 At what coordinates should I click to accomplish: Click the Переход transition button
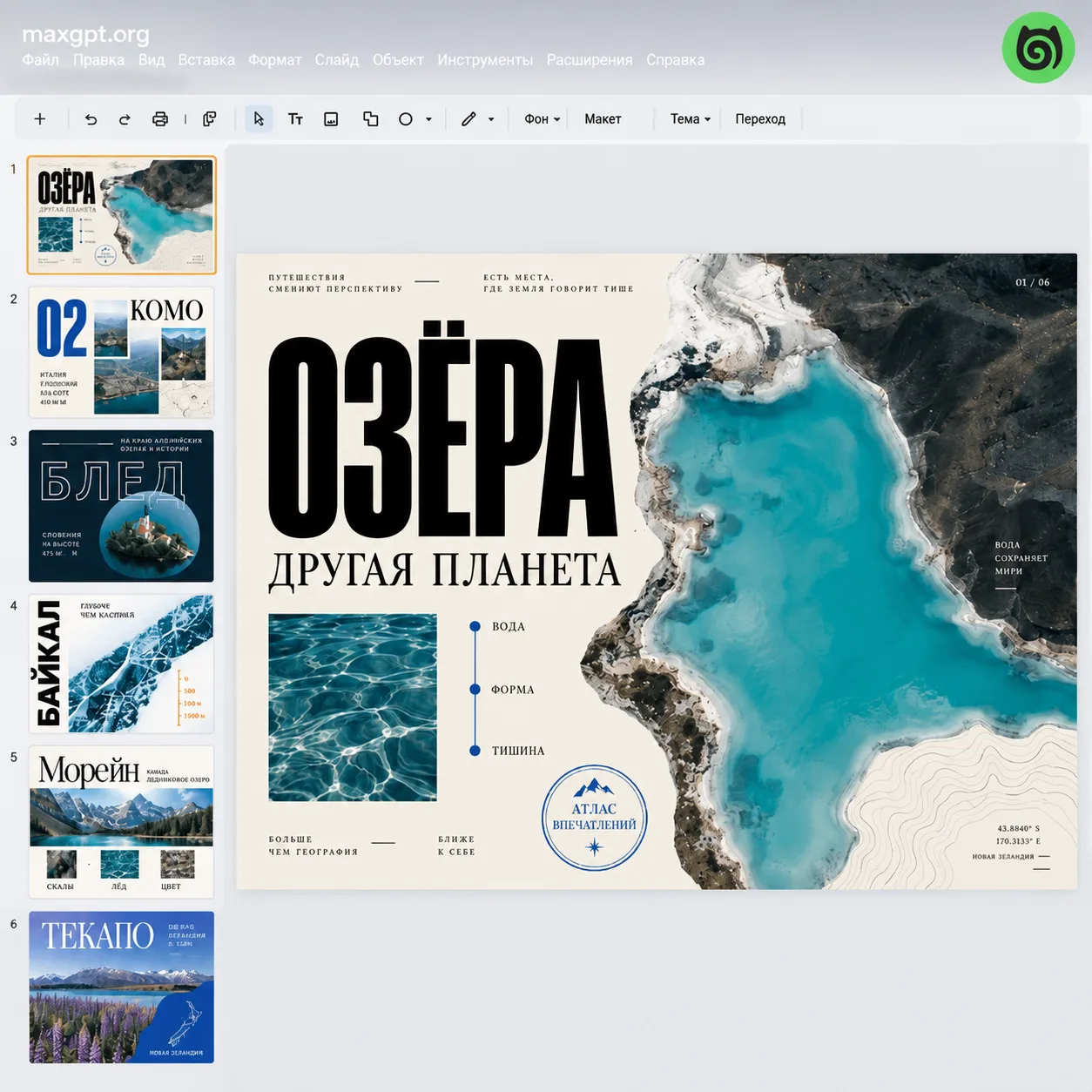pyautogui.click(x=760, y=119)
